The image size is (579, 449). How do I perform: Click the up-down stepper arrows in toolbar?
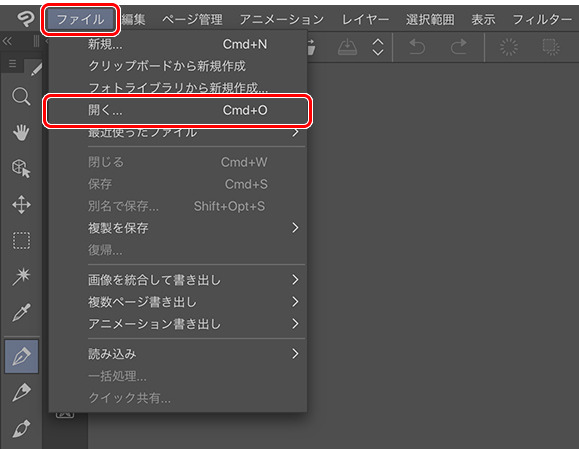click(378, 47)
